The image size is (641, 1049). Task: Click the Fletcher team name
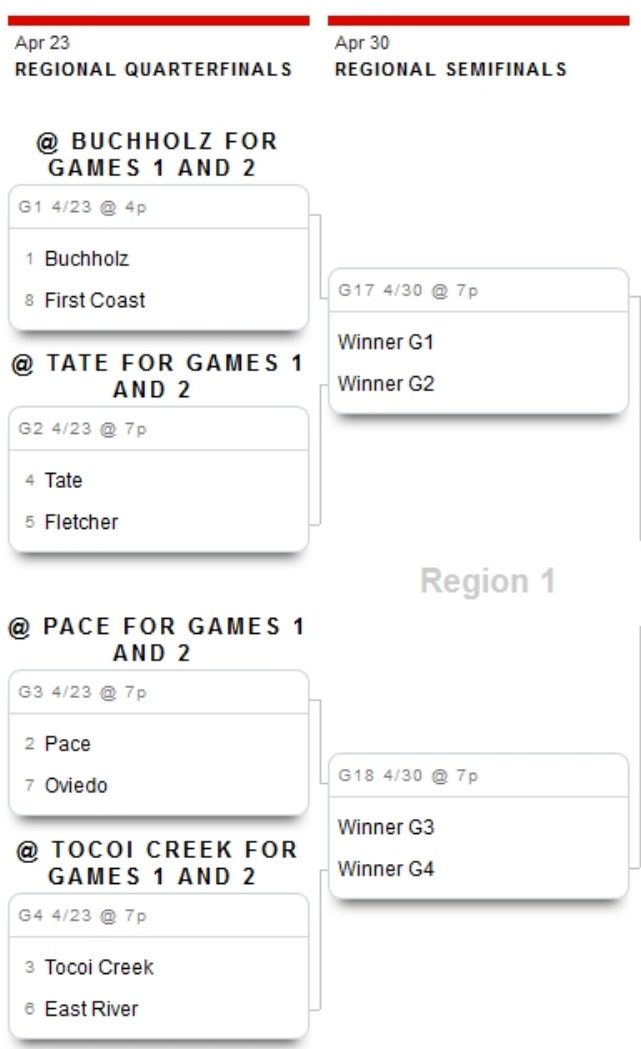tap(81, 522)
